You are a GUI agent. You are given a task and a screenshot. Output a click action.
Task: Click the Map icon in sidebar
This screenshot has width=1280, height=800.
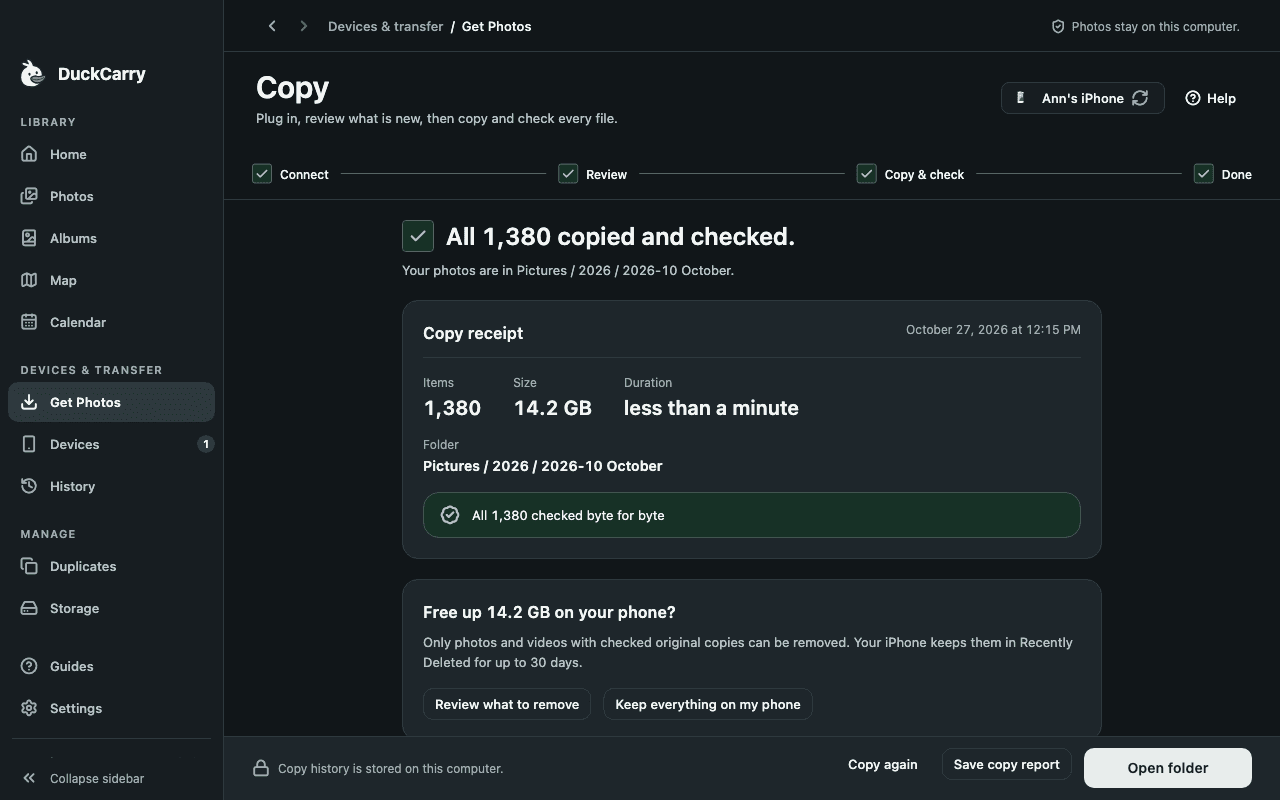tap(29, 280)
